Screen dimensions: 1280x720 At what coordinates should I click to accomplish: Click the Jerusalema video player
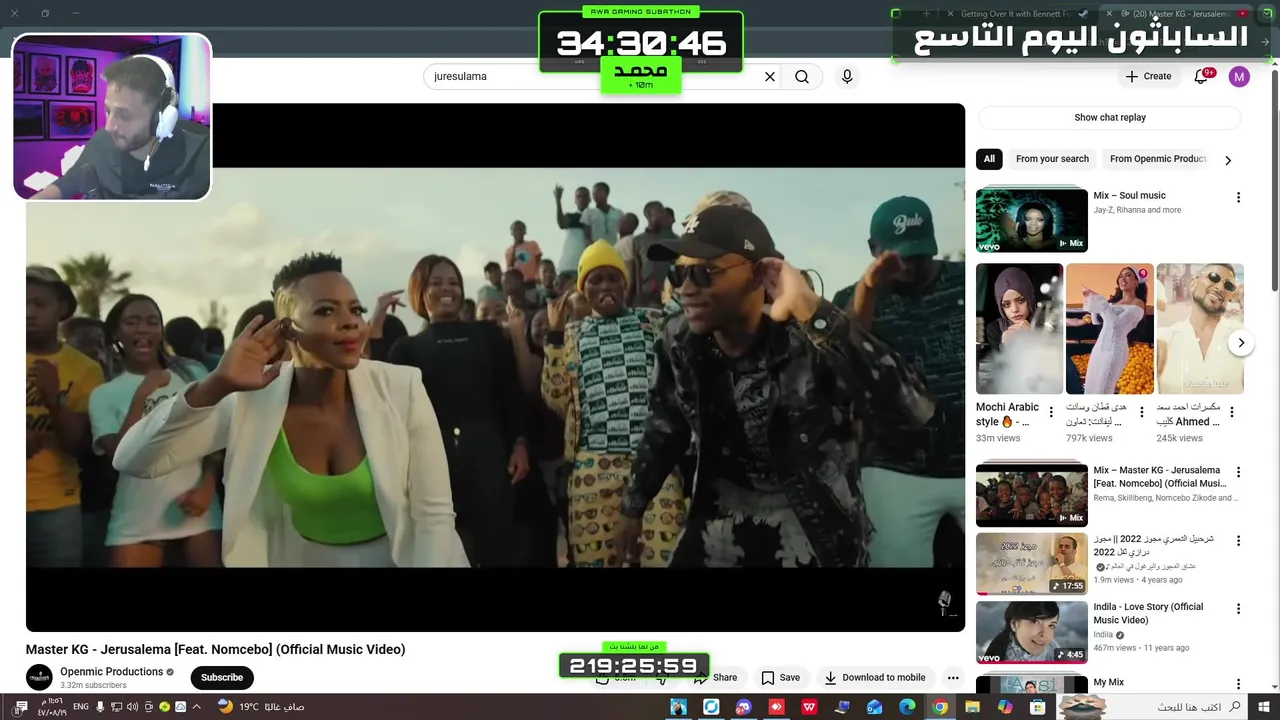coord(495,367)
